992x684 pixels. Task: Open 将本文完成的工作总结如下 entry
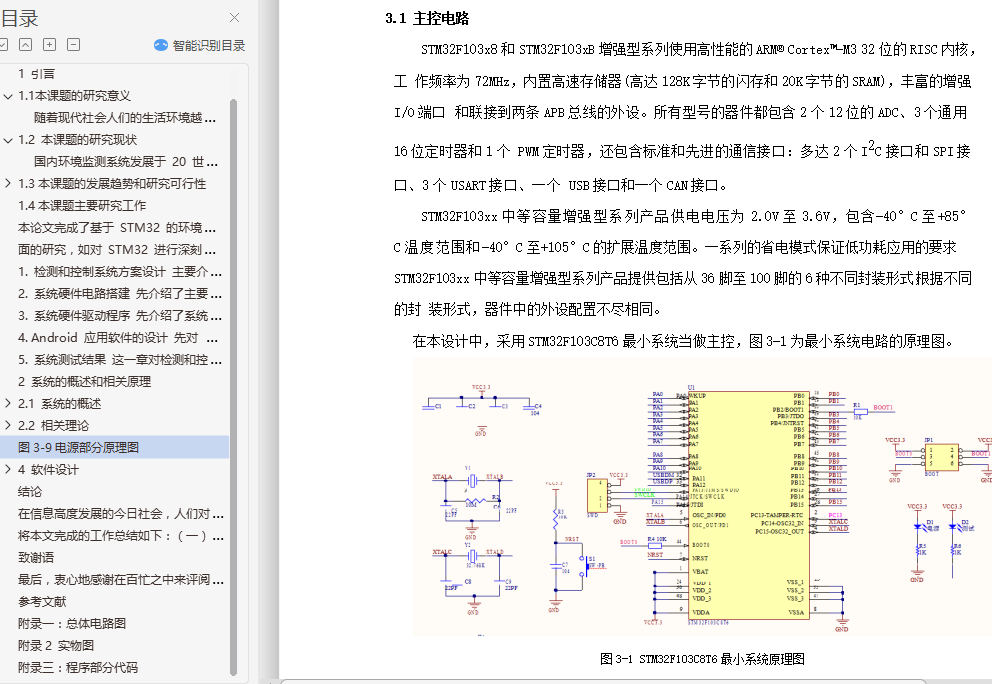point(120,536)
